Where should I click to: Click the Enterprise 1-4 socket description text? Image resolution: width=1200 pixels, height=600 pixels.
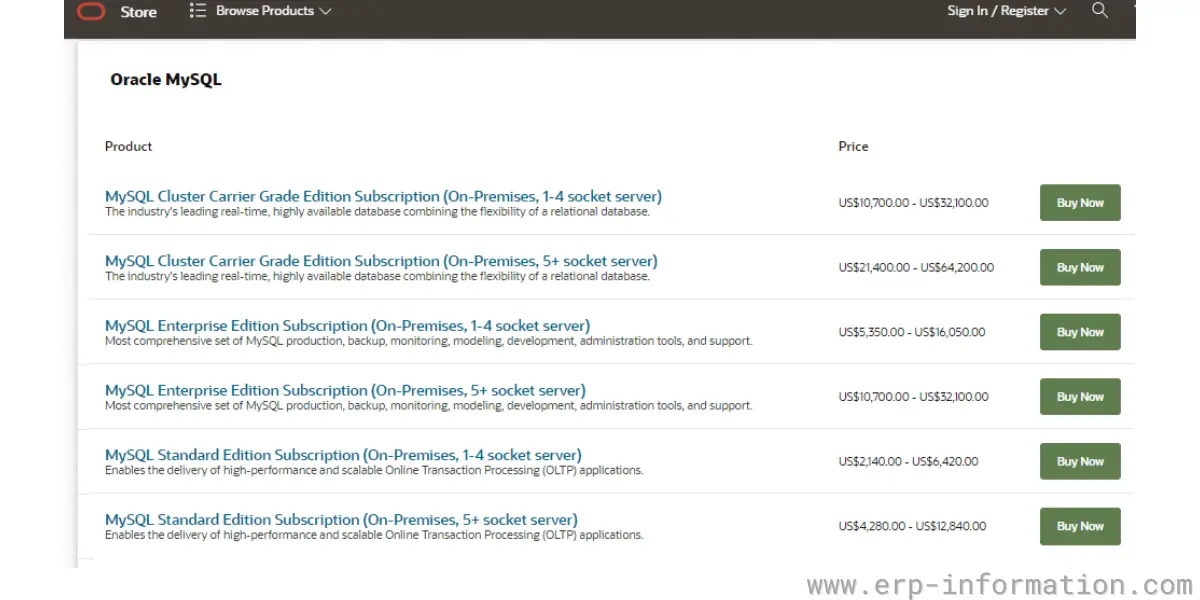(x=428, y=341)
